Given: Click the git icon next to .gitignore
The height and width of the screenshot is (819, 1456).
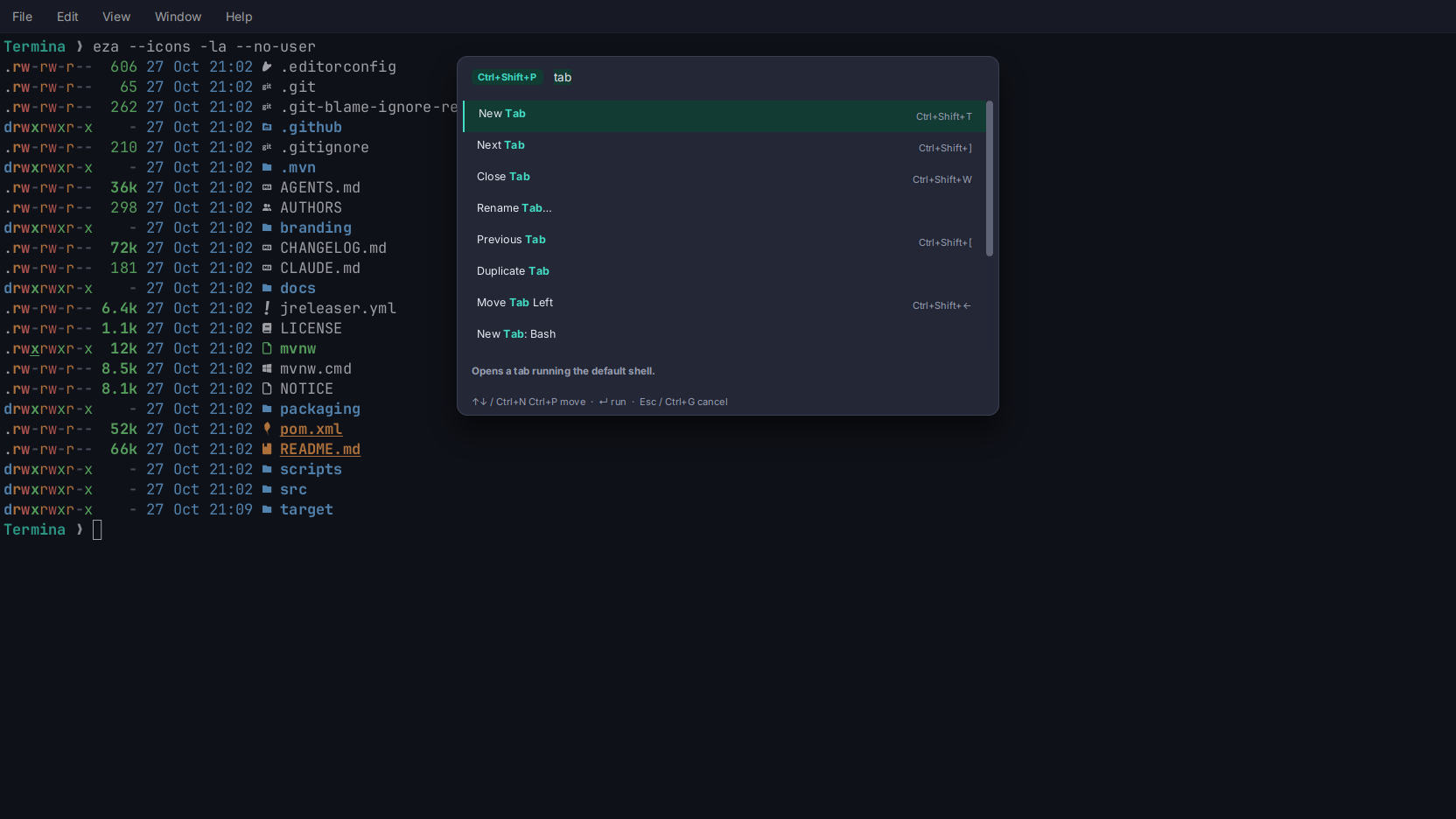Looking at the screenshot, I should (x=267, y=147).
